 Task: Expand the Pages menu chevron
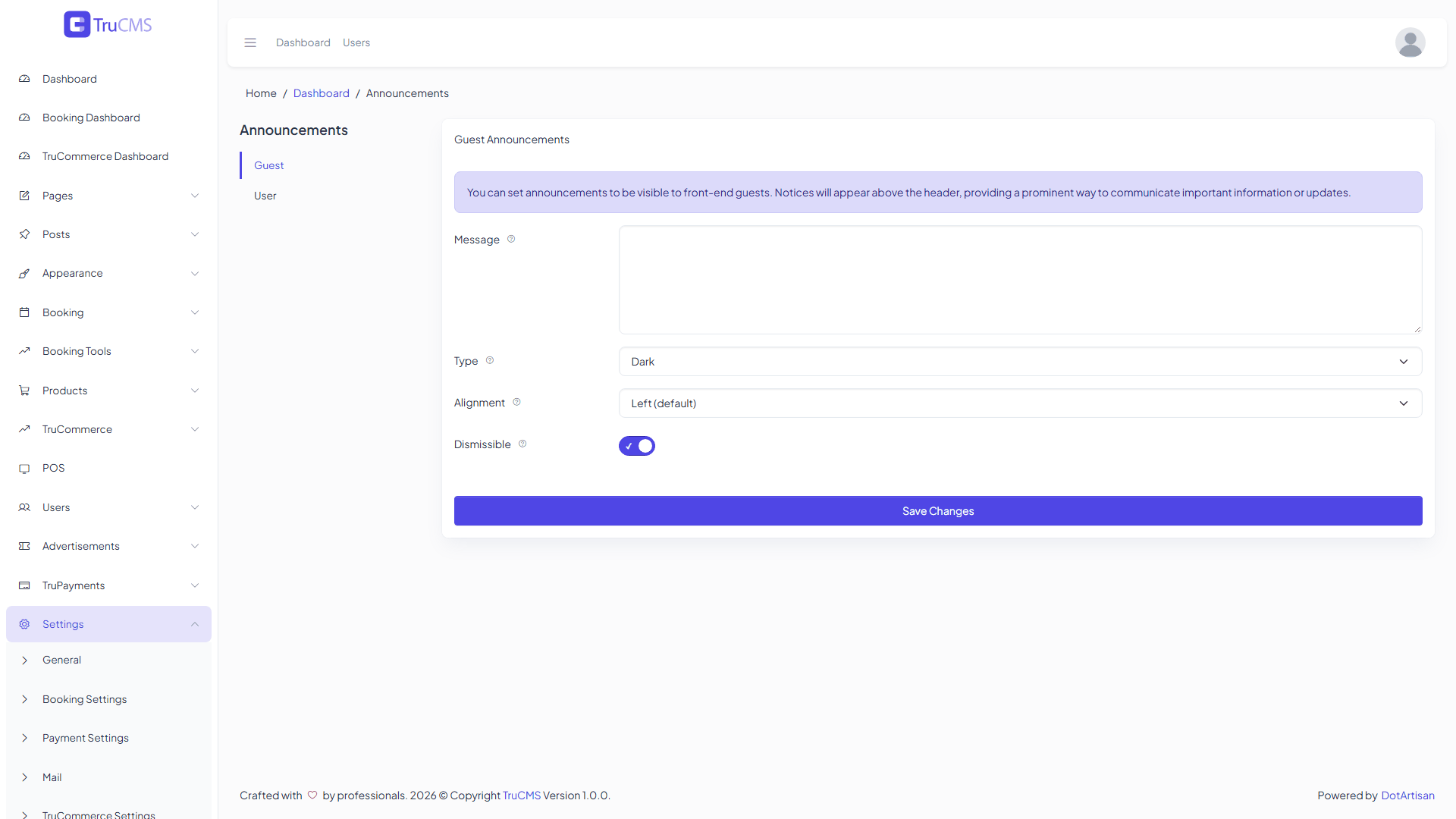(195, 196)
